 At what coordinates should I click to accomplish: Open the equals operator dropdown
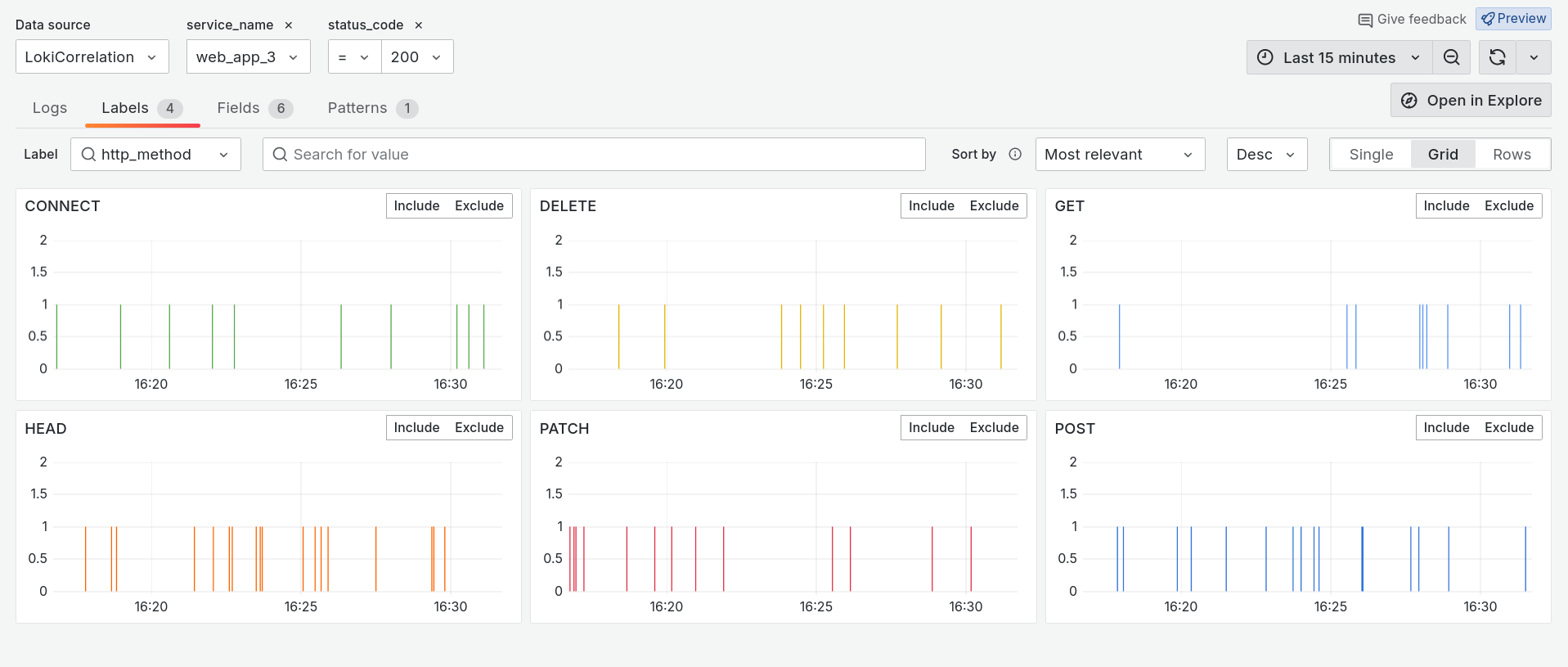355,56
